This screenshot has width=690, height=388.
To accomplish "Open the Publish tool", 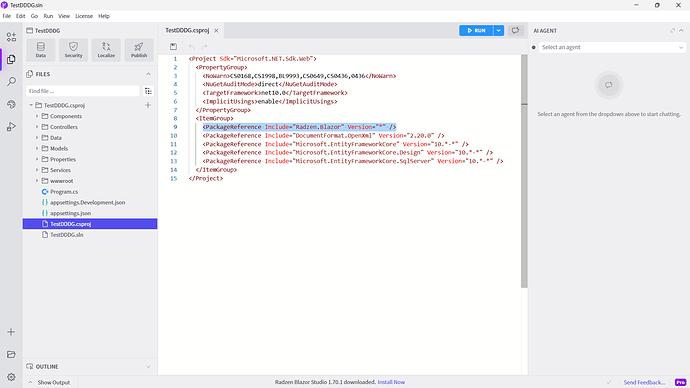I will tap(139, 50).
